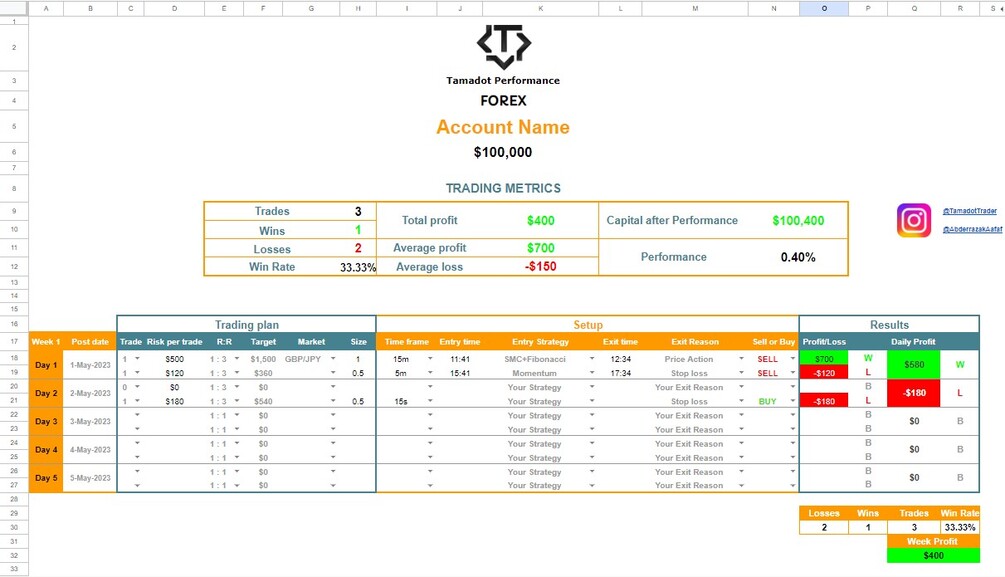Click the Results section header
The height and width of the screenshot is (577, 1005).
pos(889,324)
